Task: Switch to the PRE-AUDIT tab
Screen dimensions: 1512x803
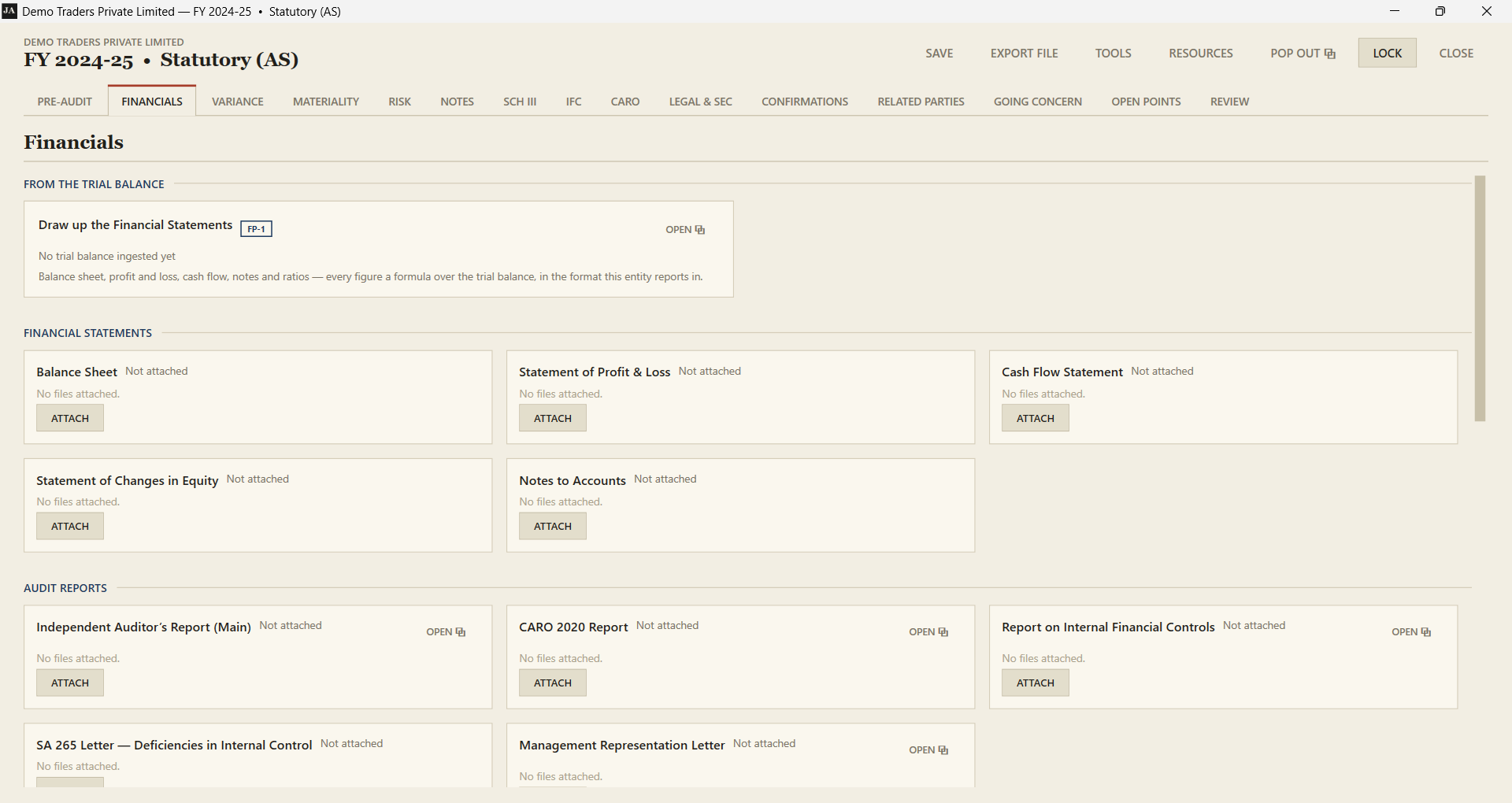Action: pyautogui.click(x=65, y=102)
